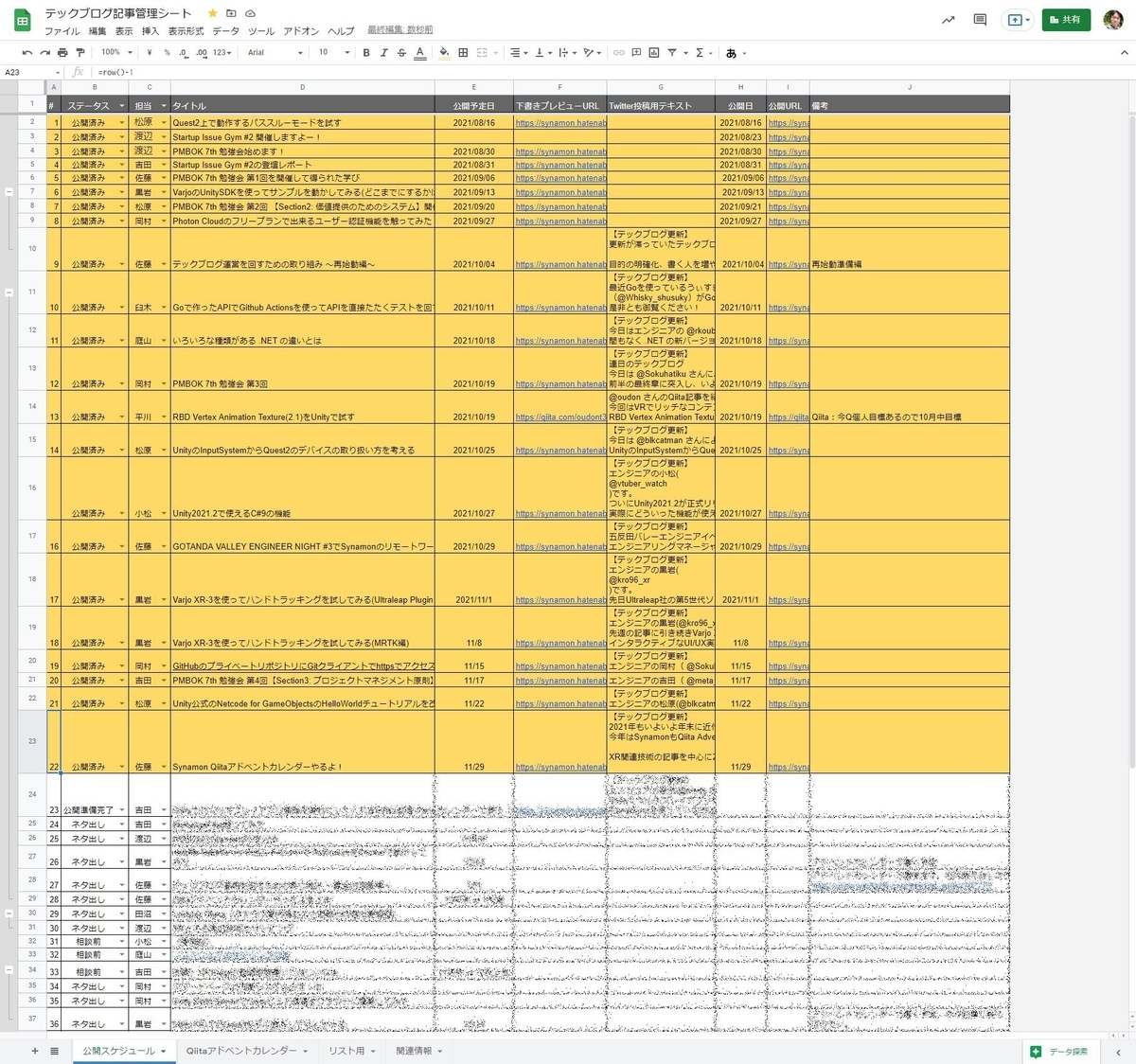The width and height of the screenshot is (1136, 1064).
Task: Toggle italic formatting
Action: point(383,53)
